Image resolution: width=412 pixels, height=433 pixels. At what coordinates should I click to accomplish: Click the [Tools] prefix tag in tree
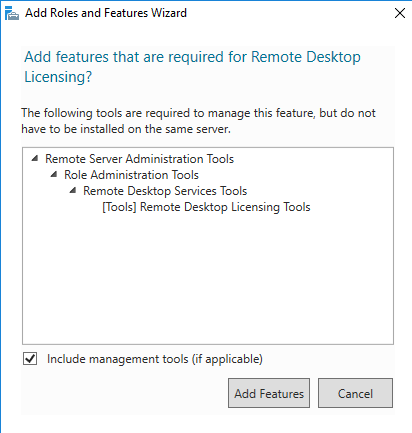point(119,207)
